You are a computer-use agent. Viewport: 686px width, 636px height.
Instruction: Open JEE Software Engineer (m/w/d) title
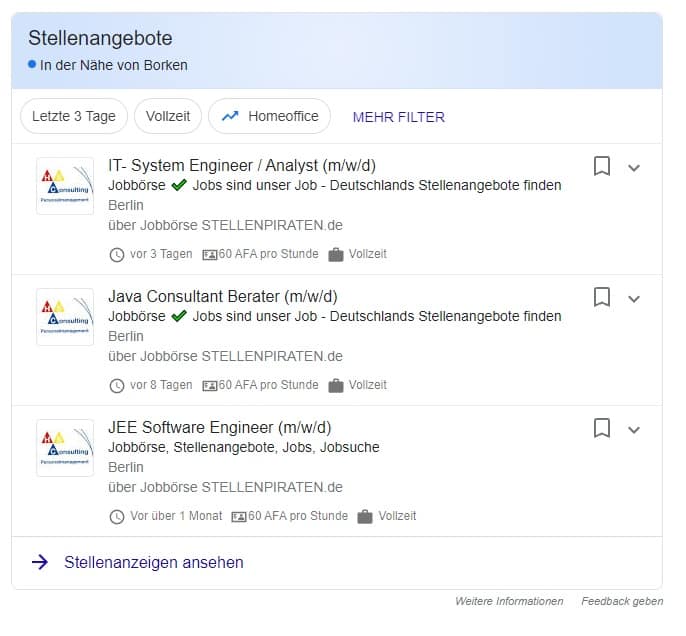(x=220, y=427)
